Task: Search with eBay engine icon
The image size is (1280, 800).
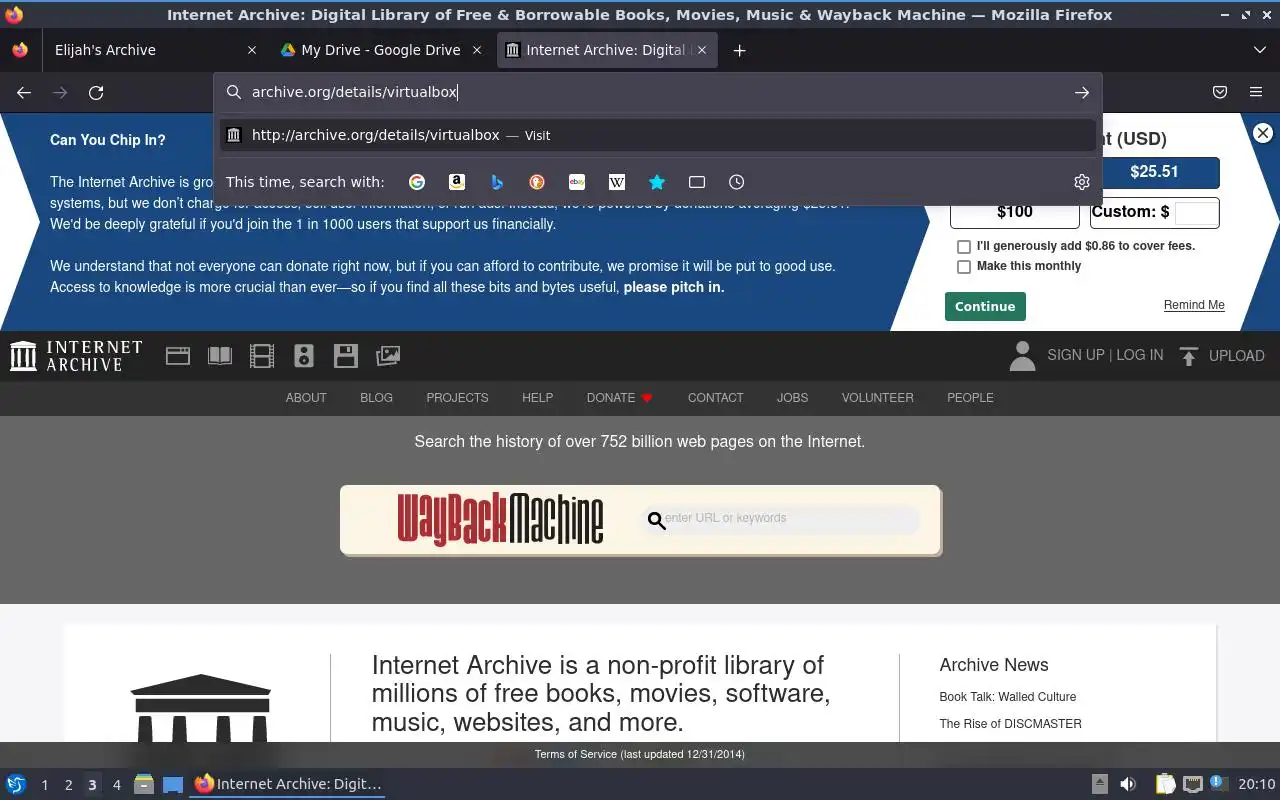Action: pos(577,182)
